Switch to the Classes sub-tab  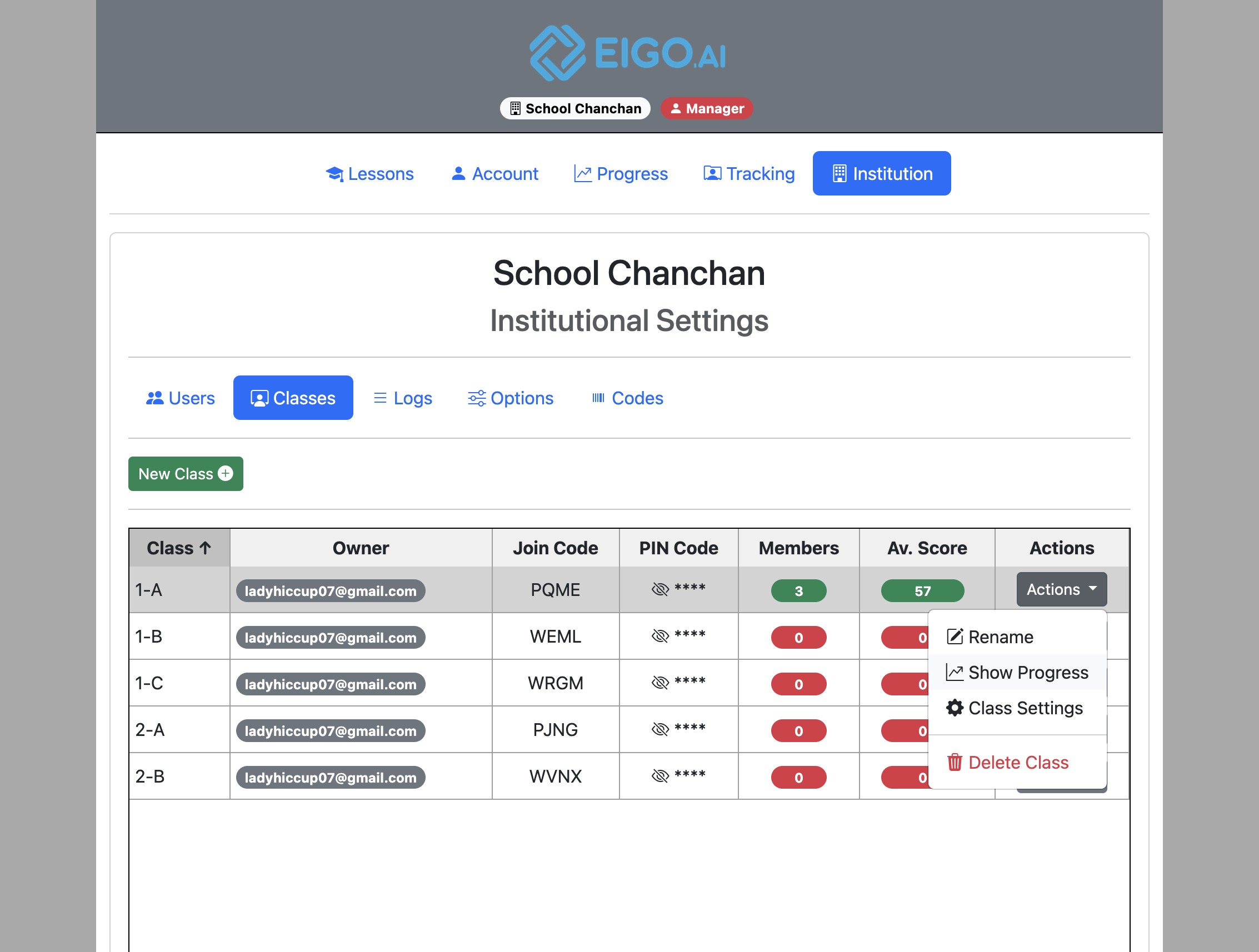tap(293, 398)
